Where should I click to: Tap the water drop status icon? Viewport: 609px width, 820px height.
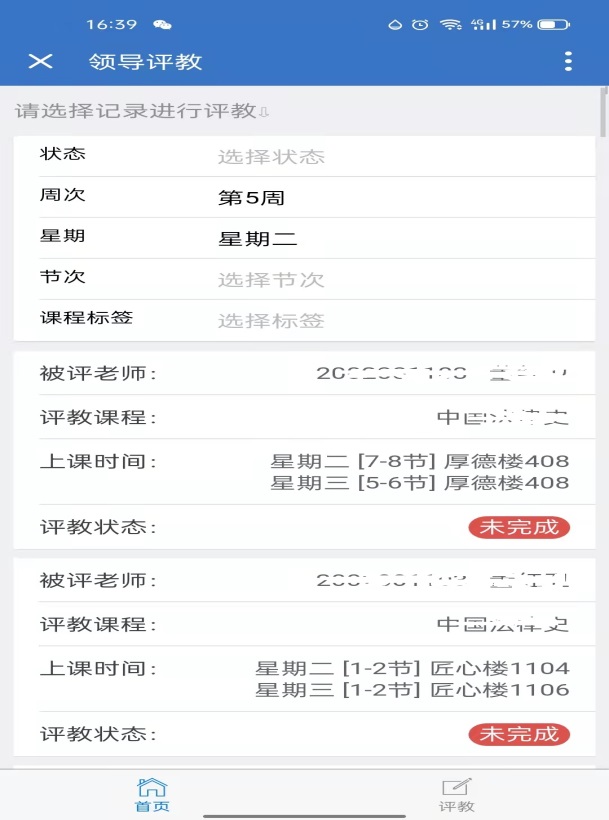tap(395, 25)
